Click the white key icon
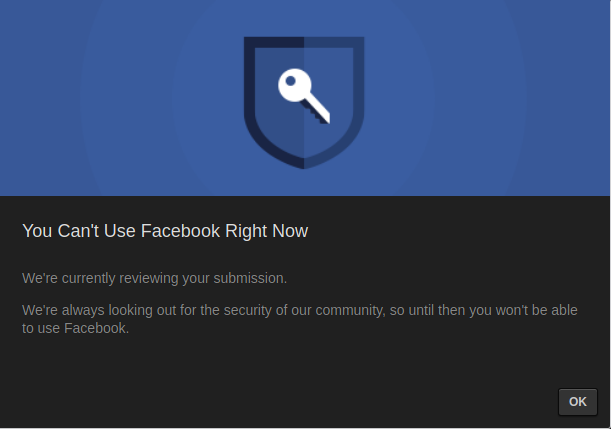The image size is (611, 429). pyautogui.click(x=304, y=96)
